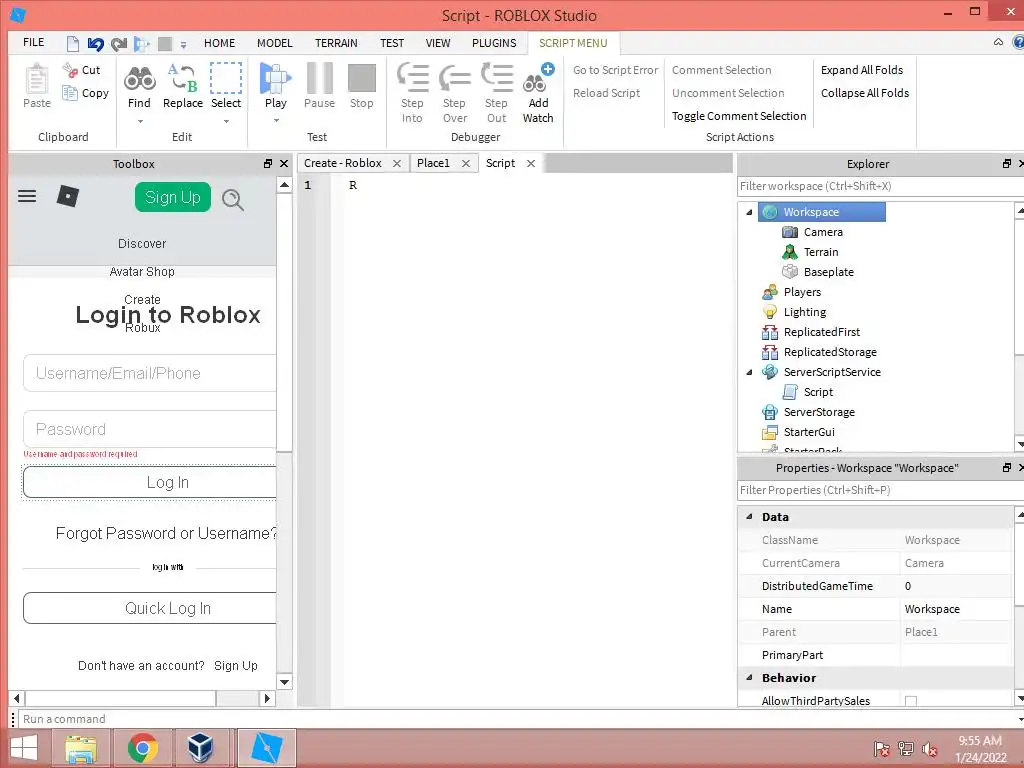Select ServerStorage in Explorer
The image size is (1024, 768).
(819, 412)
